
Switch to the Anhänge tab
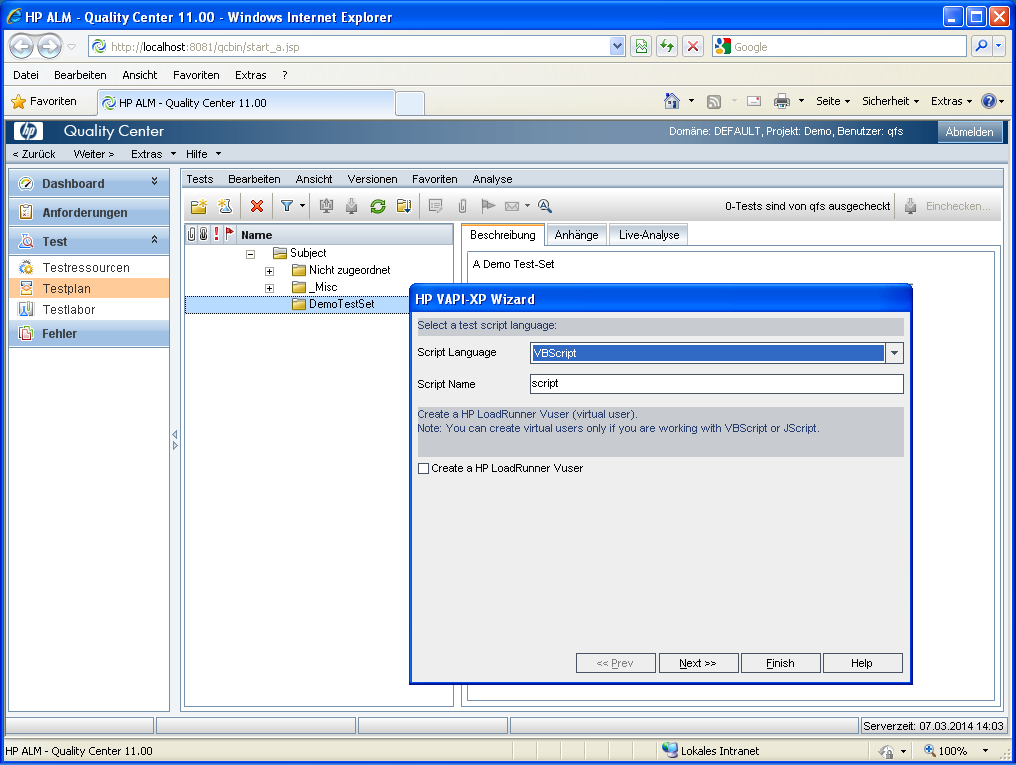(577, 235)
